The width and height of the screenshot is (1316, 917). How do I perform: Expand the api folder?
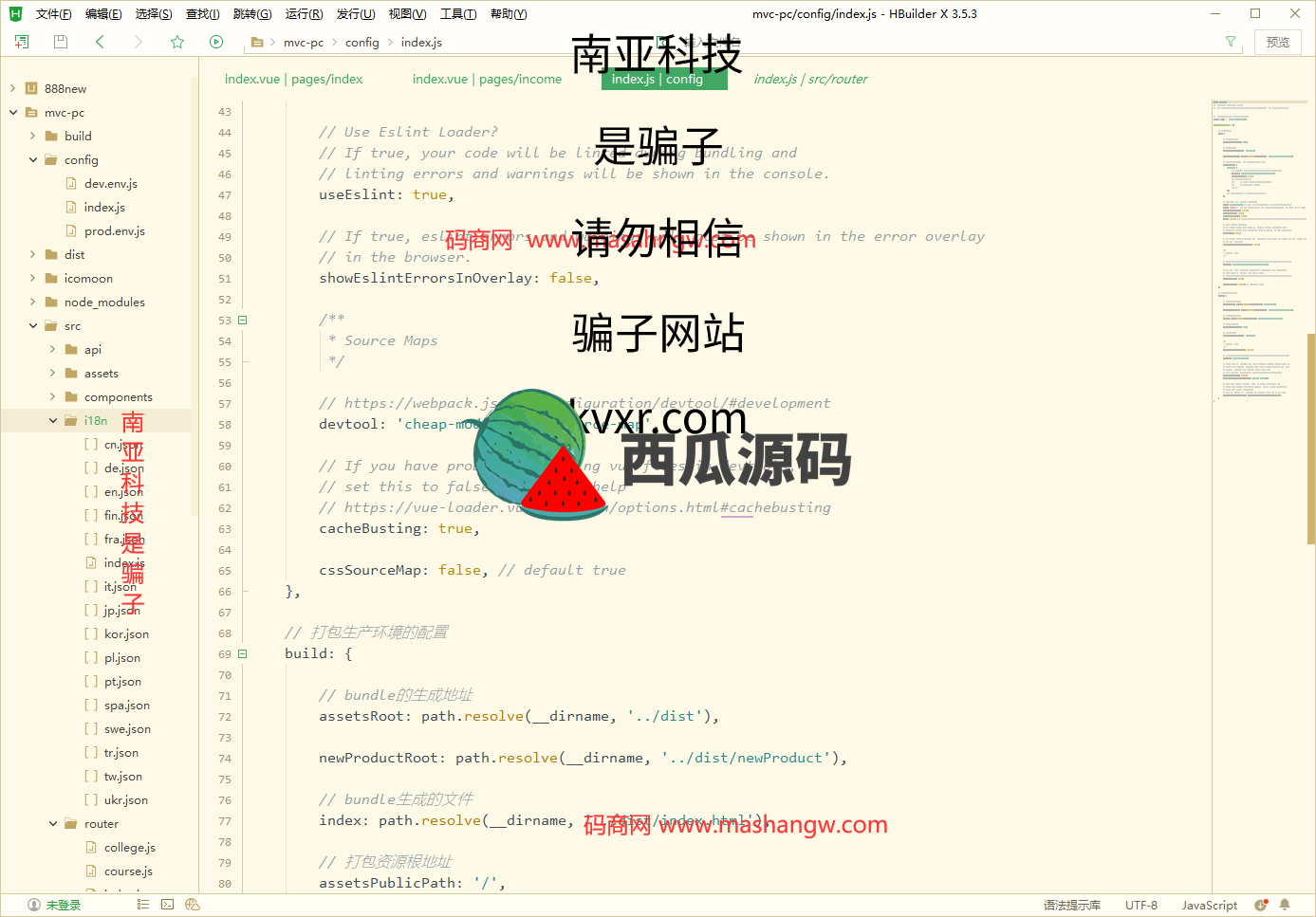click(x=53, y=349)
